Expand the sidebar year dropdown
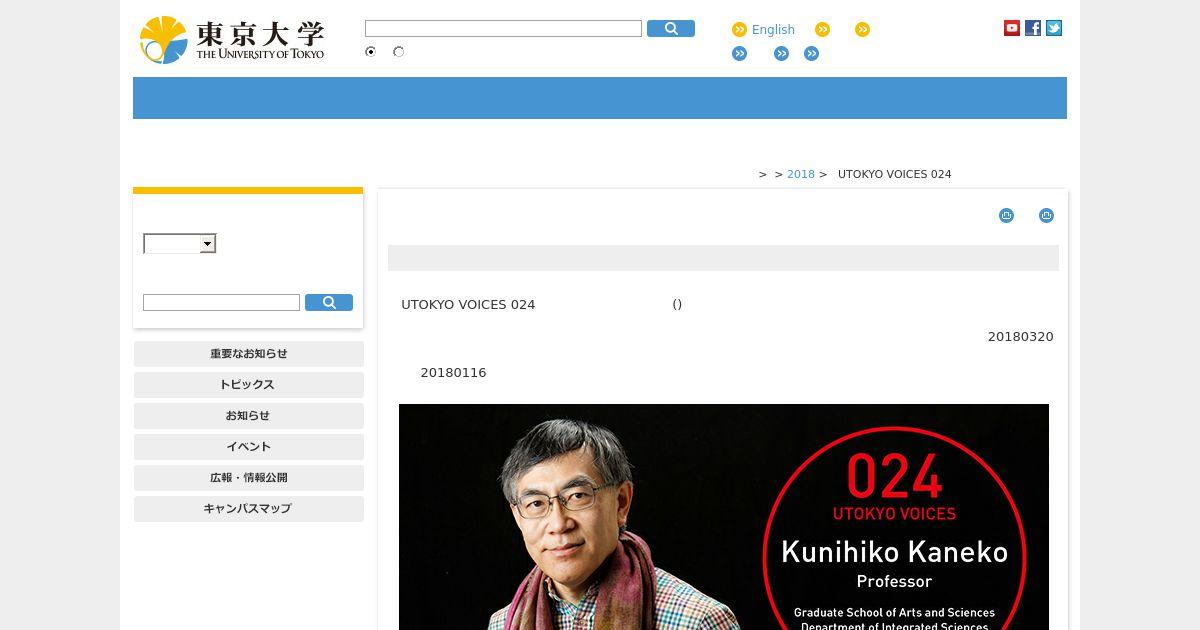Image resolution: width=1200 pixels, height=630 pixels. tap(180, 244)
